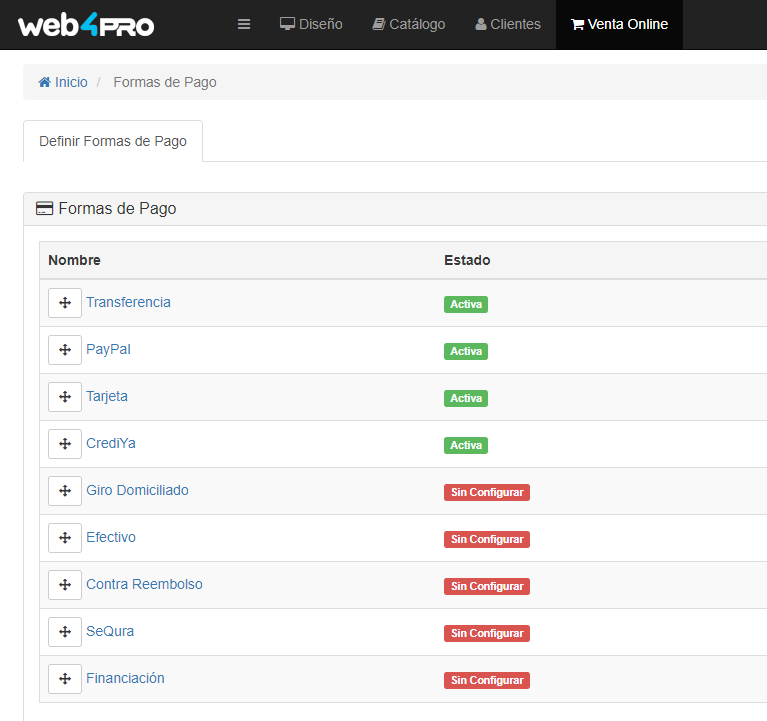
Task: Open the SeQura payment method
Action: [x=110, y=631]
